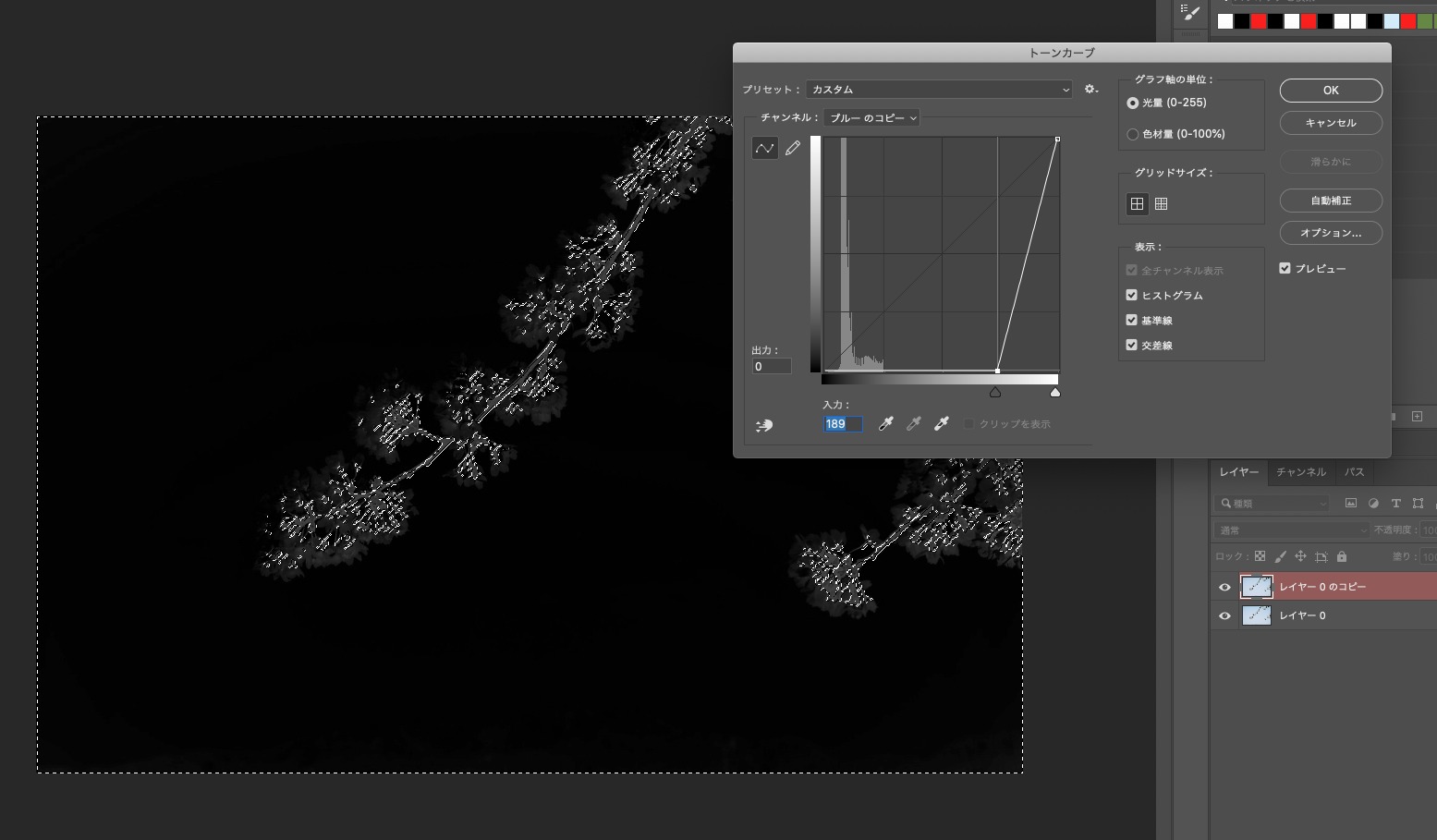
Task: Choose the simple 4x4 grid size icon
Action: pyautogui.click(x=1137, y=204)
